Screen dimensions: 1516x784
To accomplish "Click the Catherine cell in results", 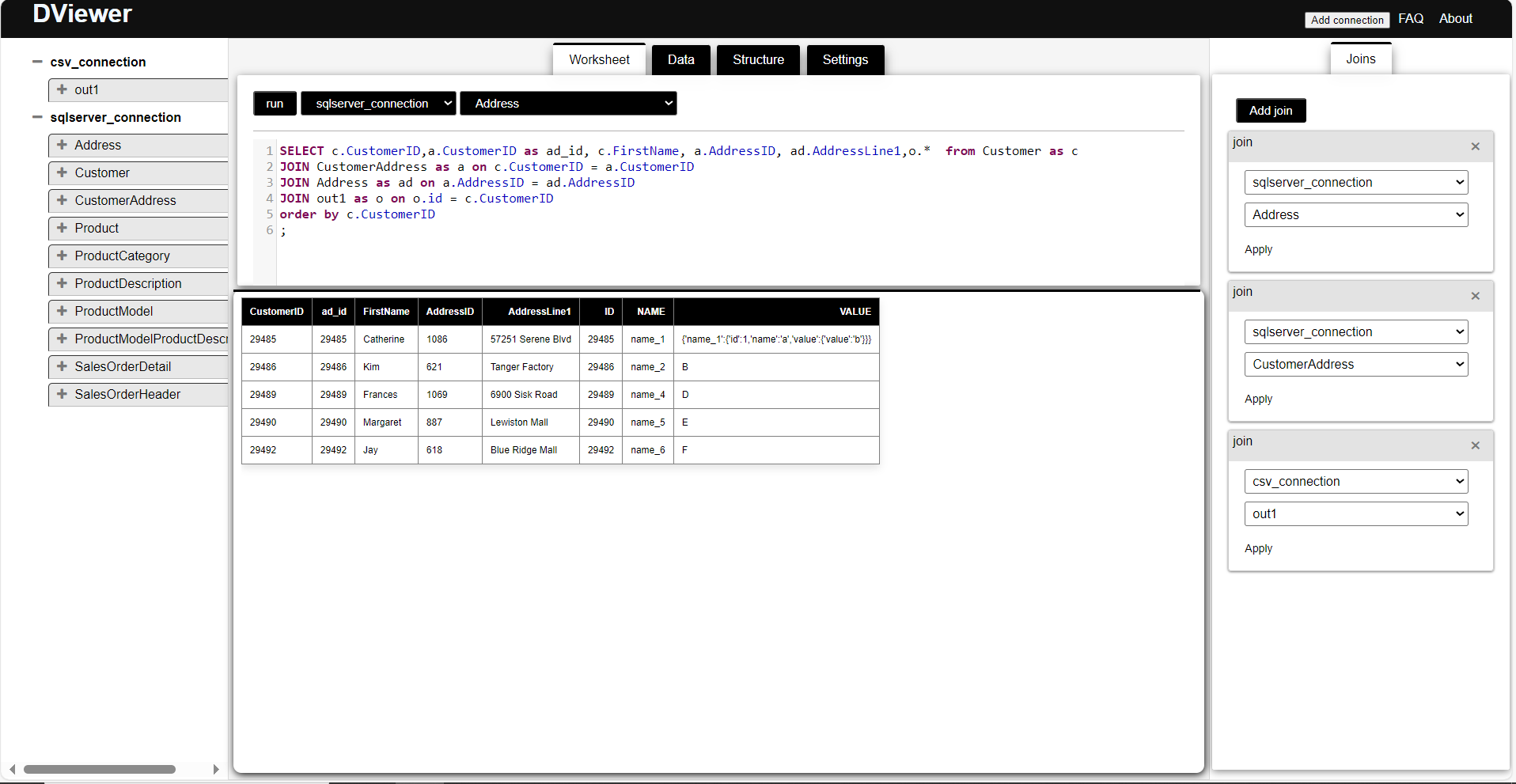I will [386, 339].
